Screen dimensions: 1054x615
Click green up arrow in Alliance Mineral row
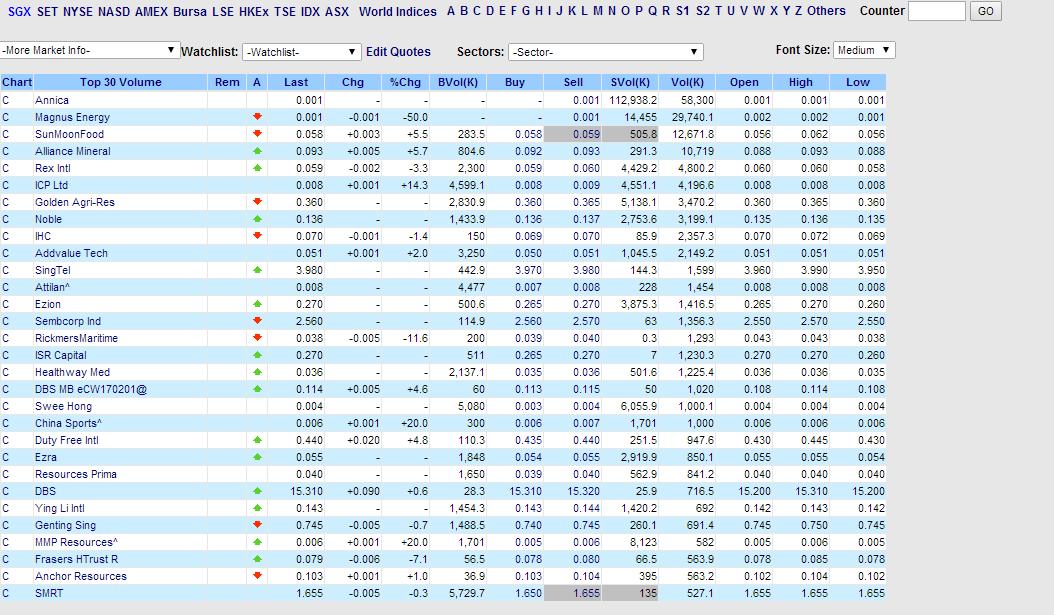(257, 151)
